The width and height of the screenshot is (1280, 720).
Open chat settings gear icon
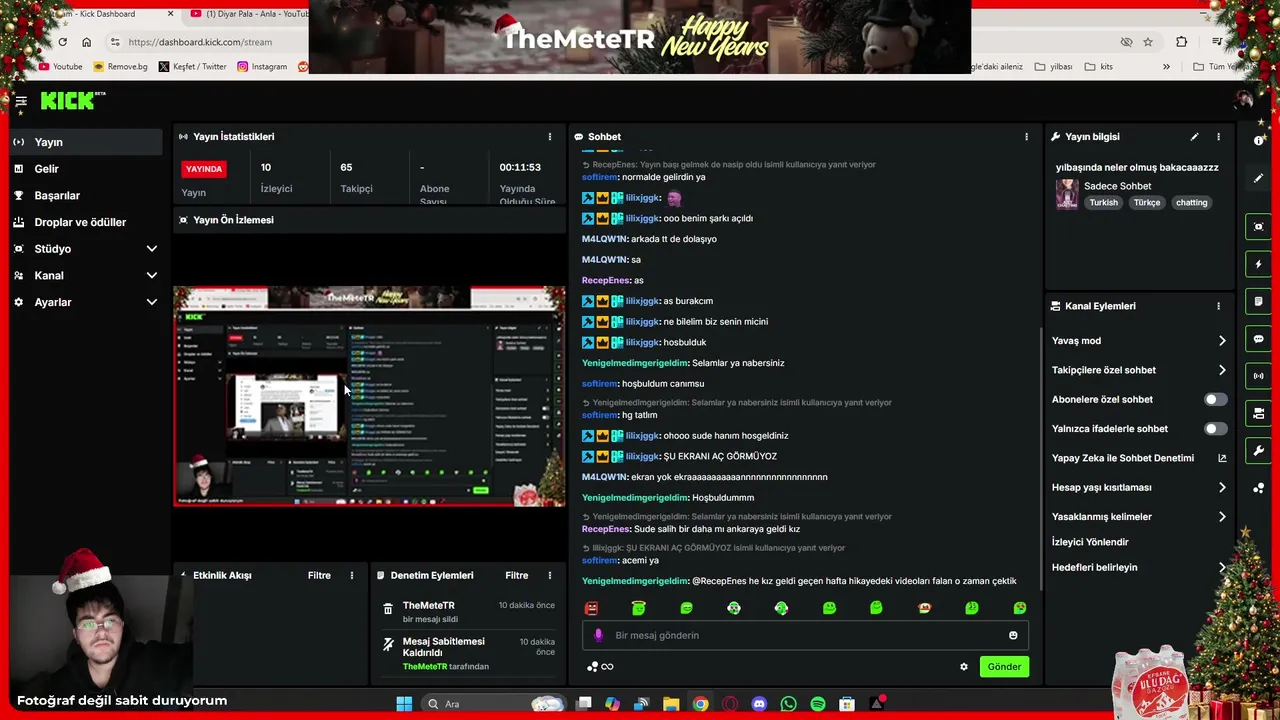(x=964, y=667)
